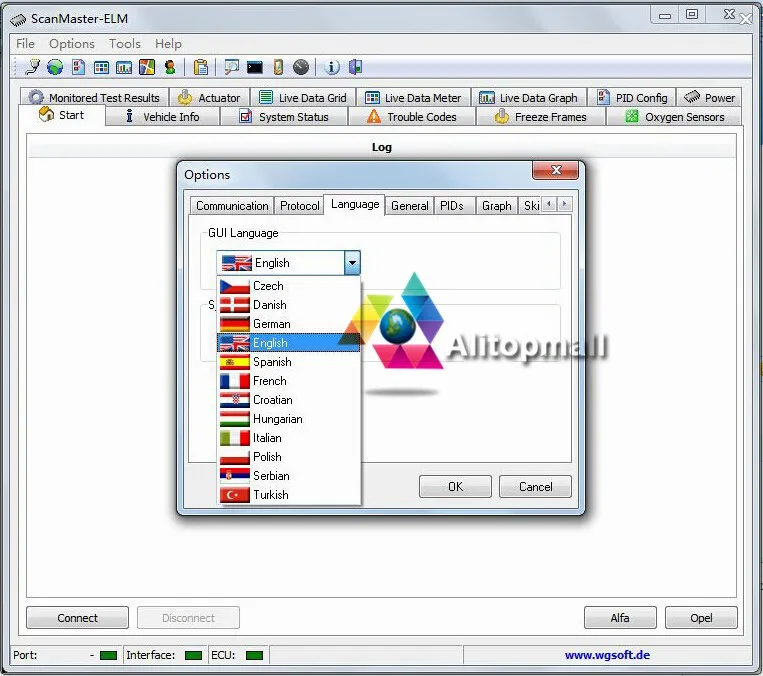Switch to Monitored Test Results tab
This screenshot has width=763, height=676.
tap(94, 97)
